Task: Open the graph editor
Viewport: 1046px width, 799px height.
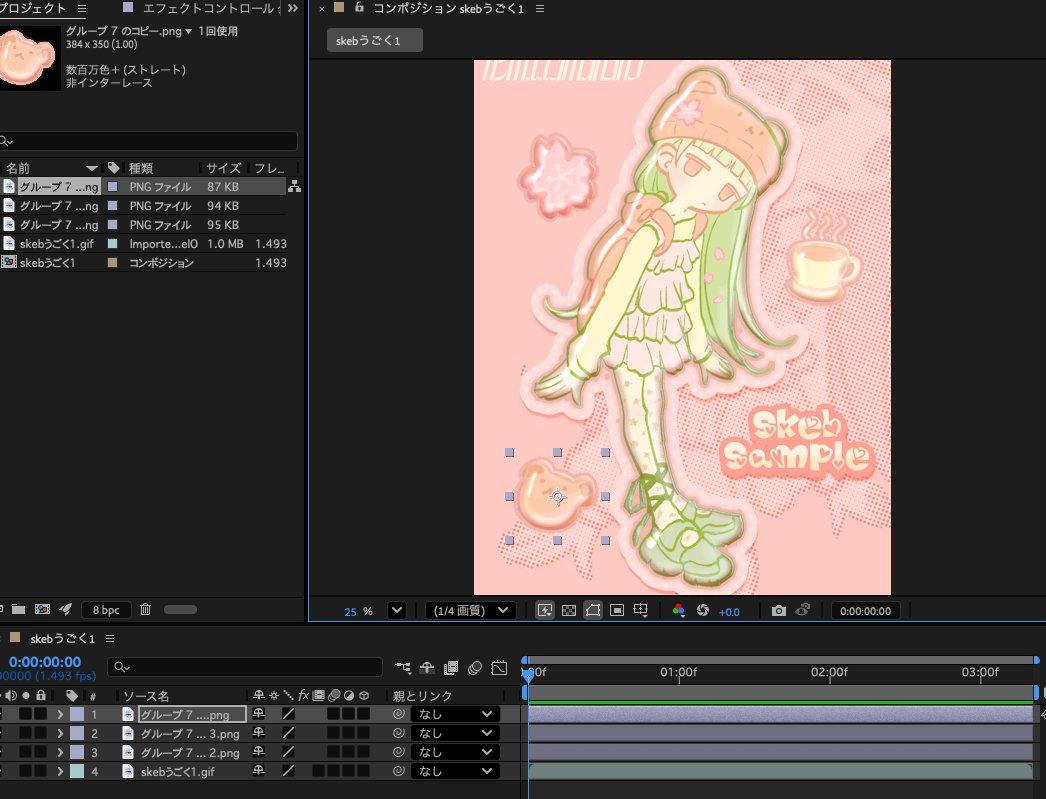Action: tap(499, 668)
